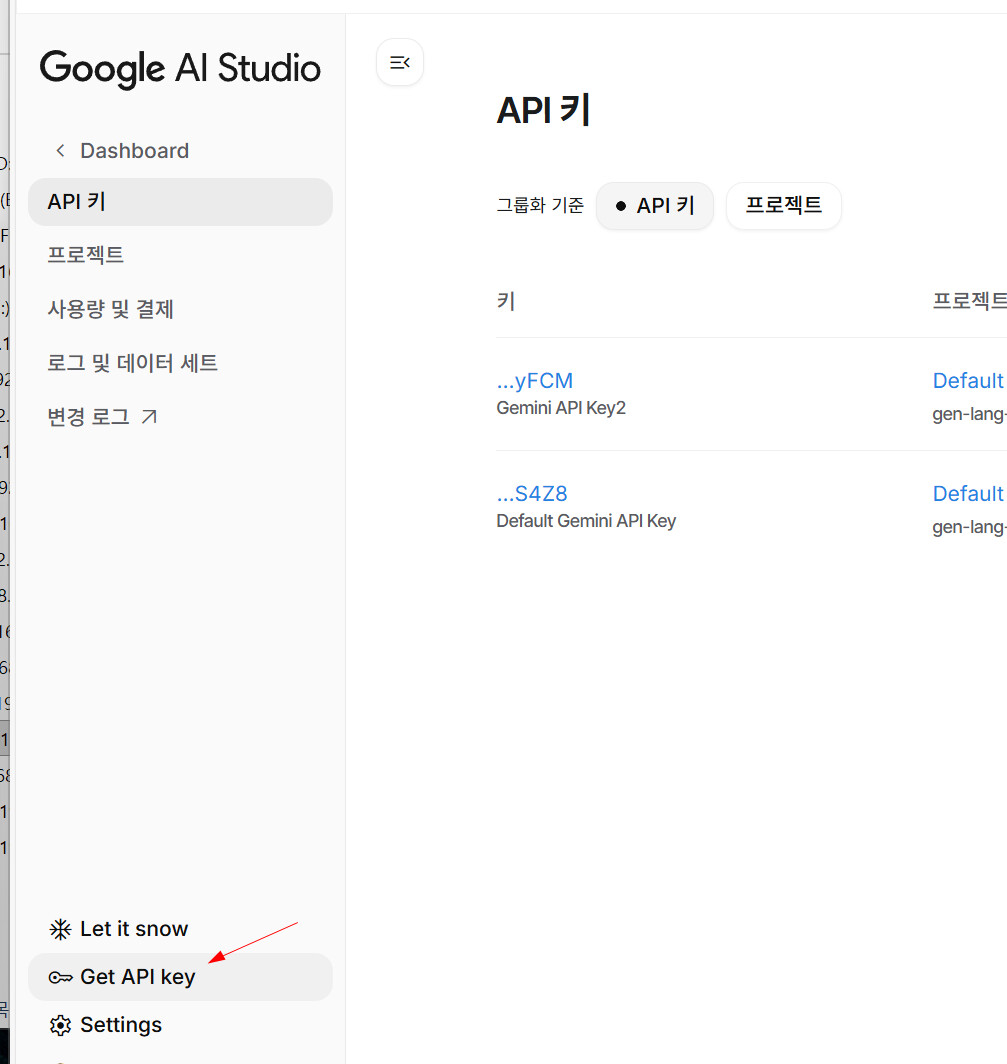Click the 키 column header
Image resolution: width=1007 pixels, height=1064 pixels.
tap(506, 301)
